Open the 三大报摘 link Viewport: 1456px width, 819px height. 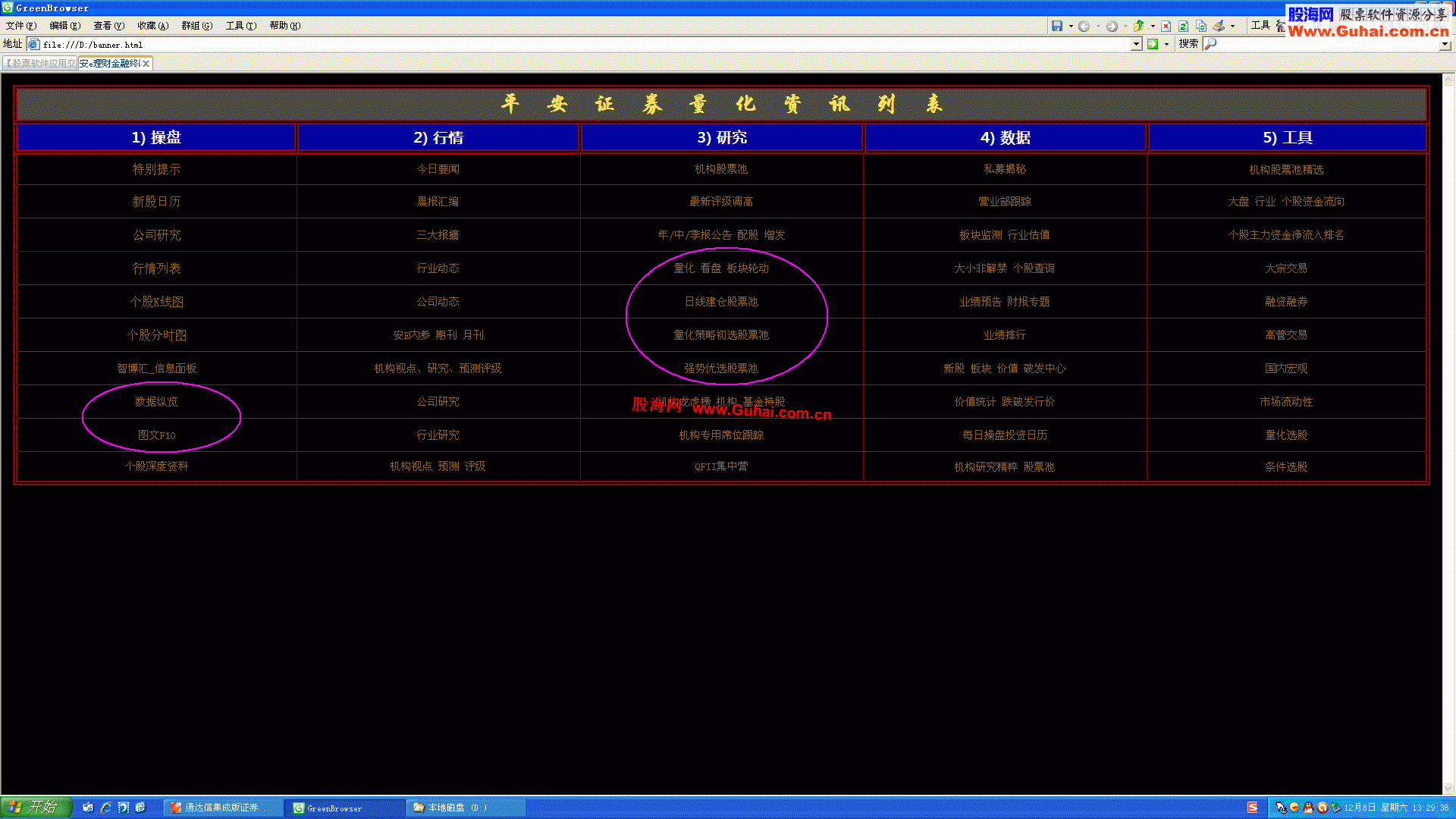(438, 235)
